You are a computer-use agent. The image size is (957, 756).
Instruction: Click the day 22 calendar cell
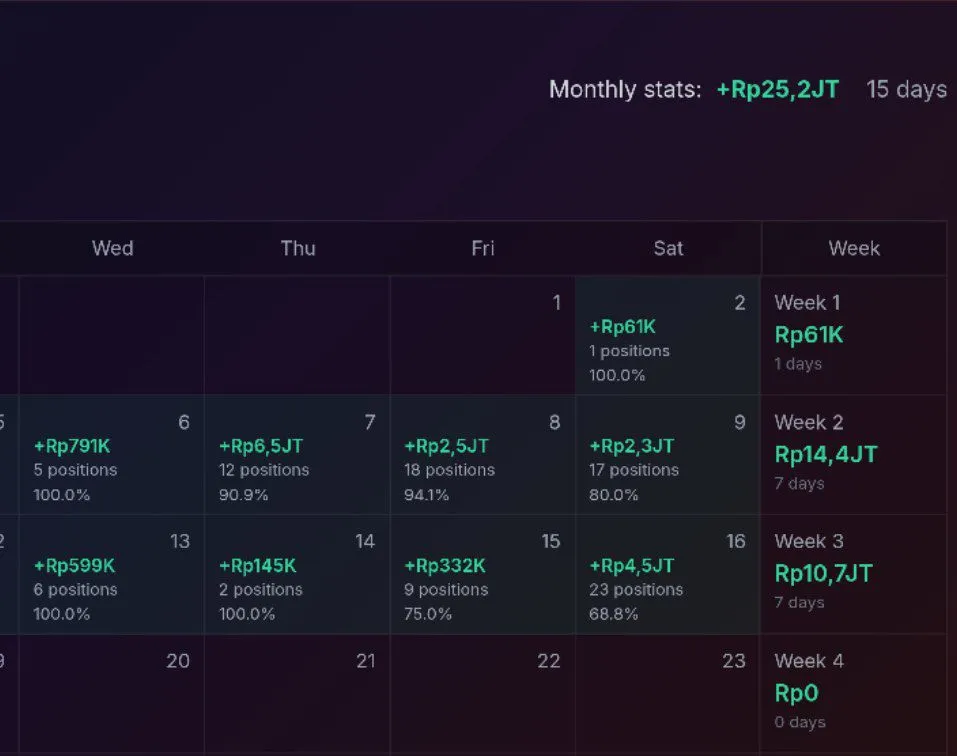click(x=482, y=695)
